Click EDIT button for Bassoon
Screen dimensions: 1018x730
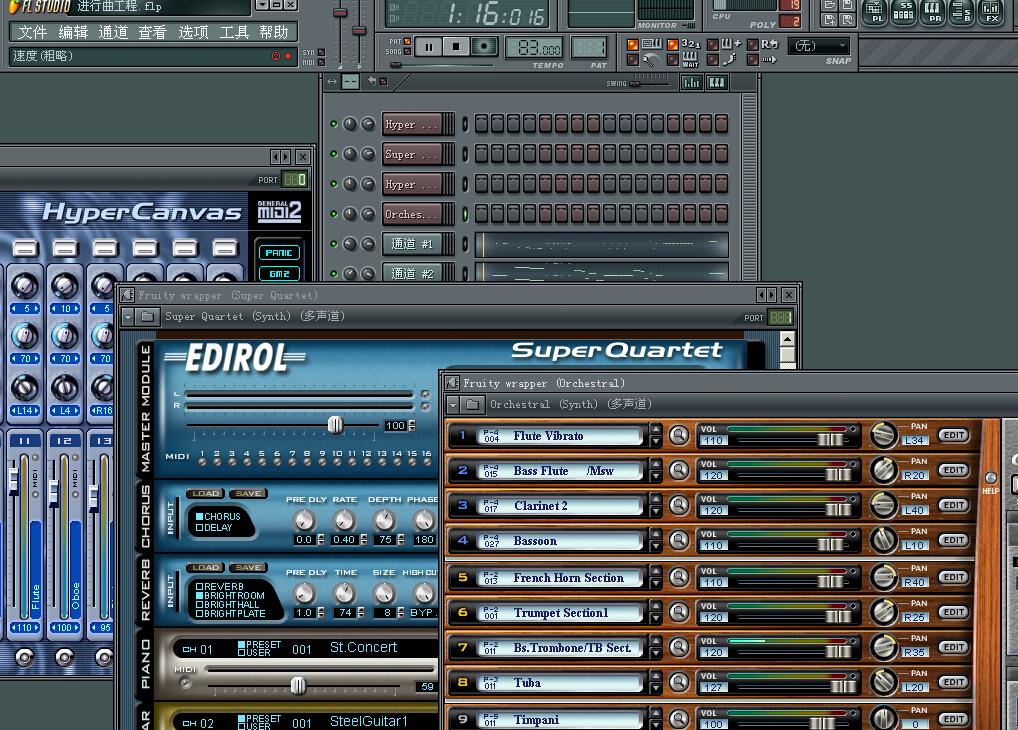(953, 540)
